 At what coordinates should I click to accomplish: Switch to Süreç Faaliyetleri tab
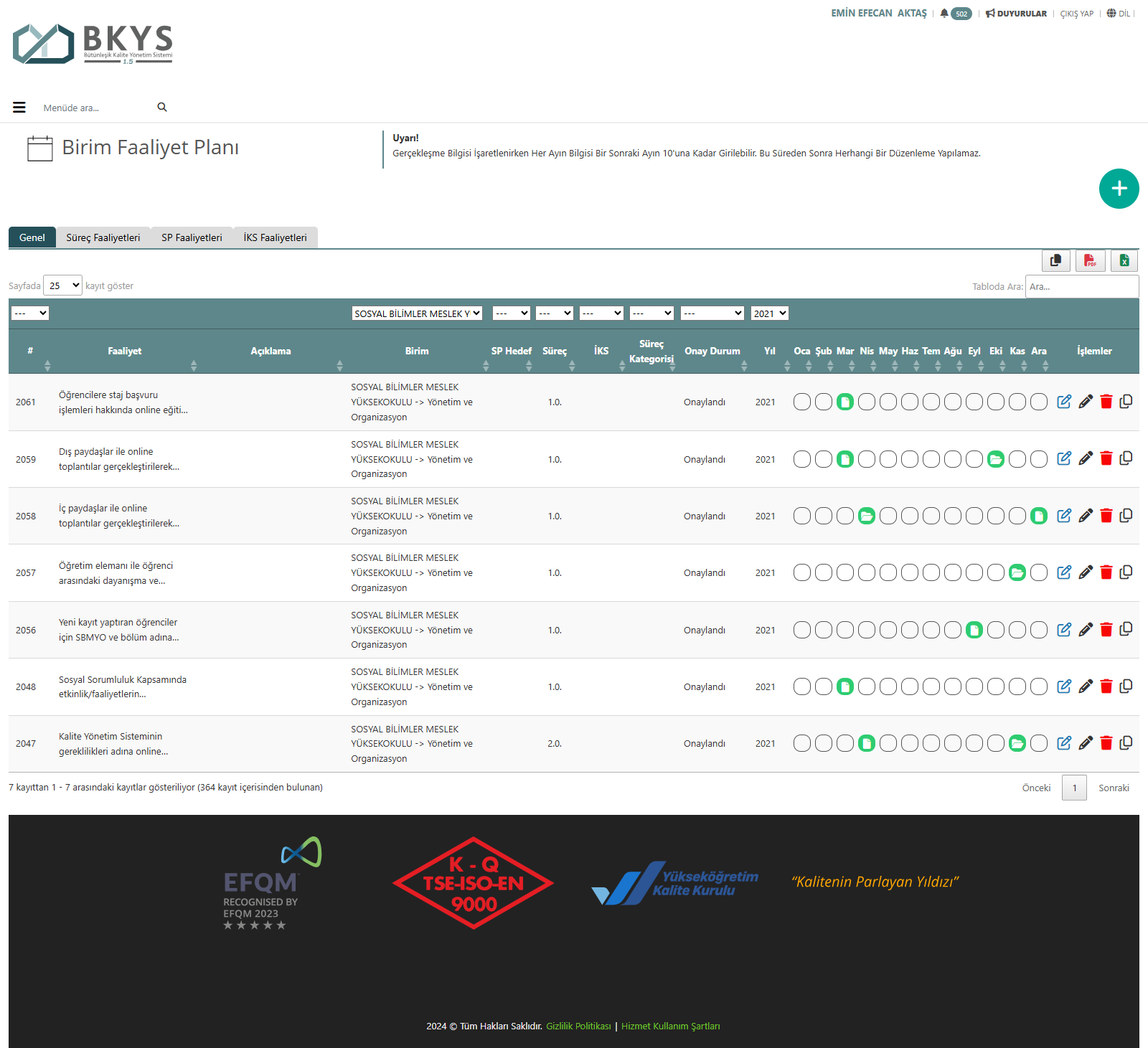(103, 237)
